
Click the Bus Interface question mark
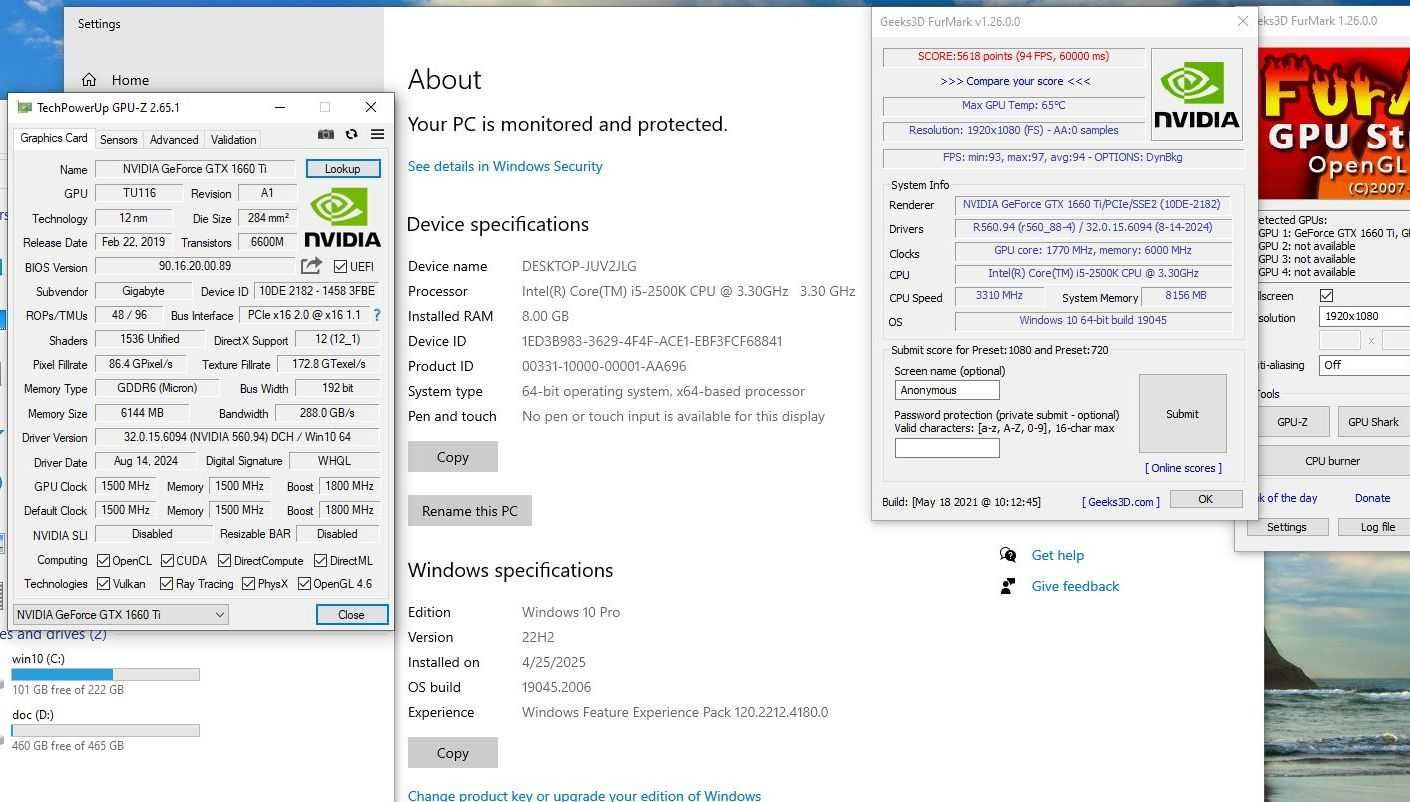coord(377,315)
